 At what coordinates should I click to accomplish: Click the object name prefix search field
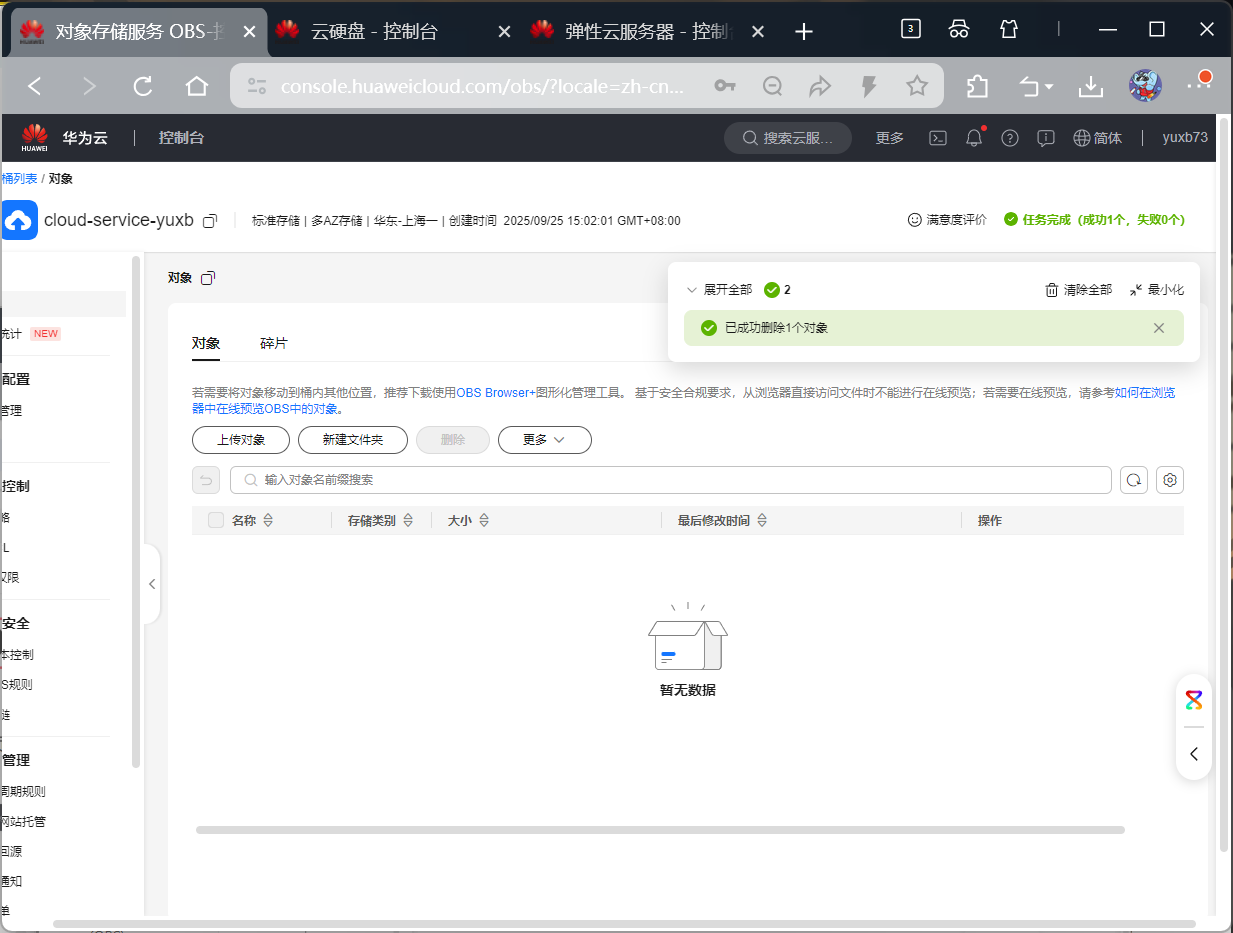pos(671,480)
